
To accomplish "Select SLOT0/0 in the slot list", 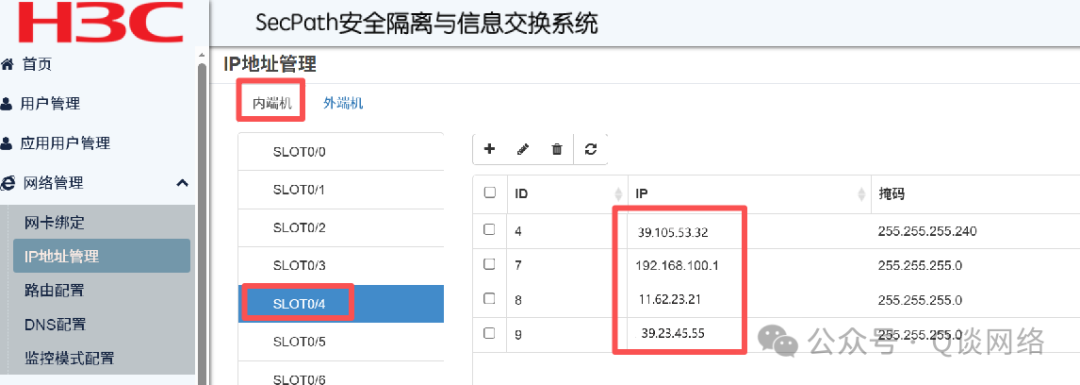I will [x=341, y=152].
